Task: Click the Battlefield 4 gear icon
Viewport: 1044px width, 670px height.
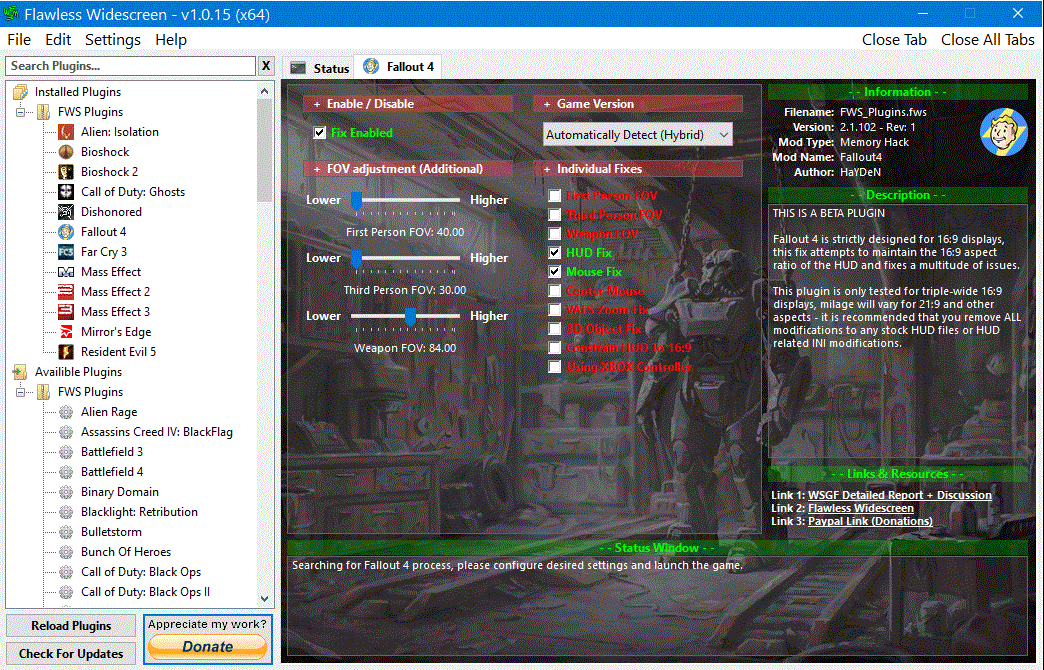Action: coord(66,472)
